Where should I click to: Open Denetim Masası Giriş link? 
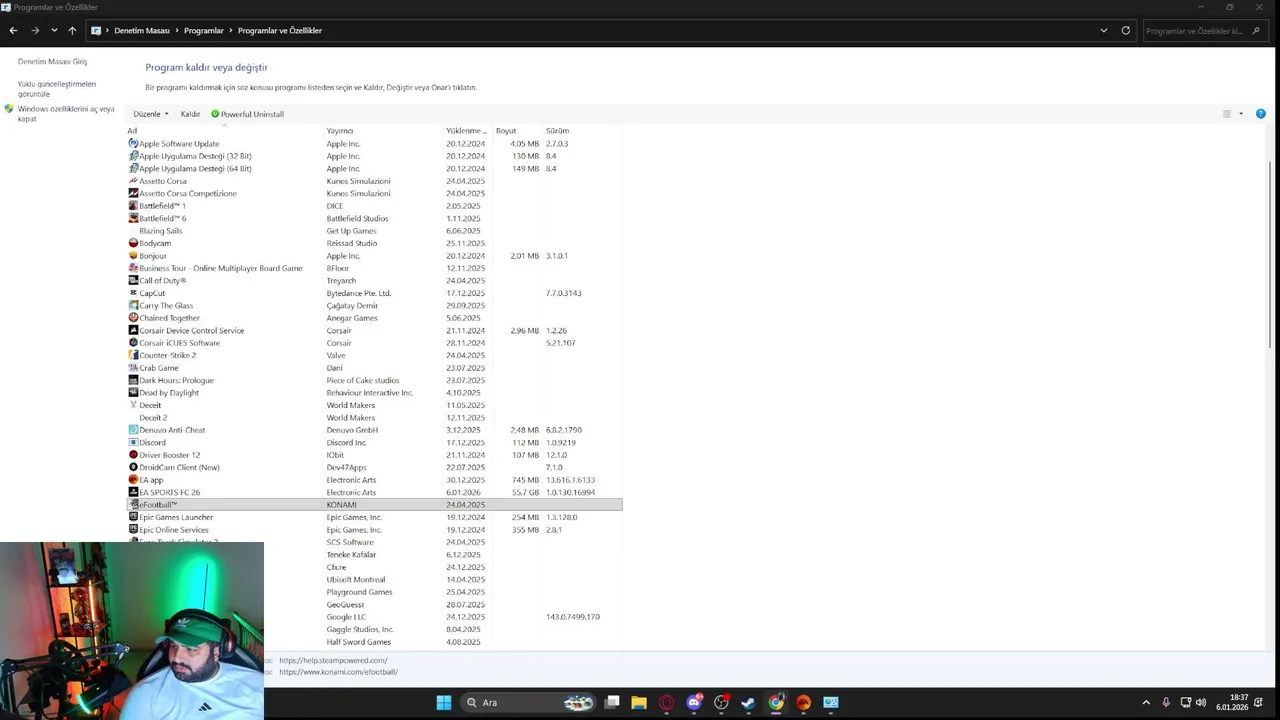(x=52, y=62)
